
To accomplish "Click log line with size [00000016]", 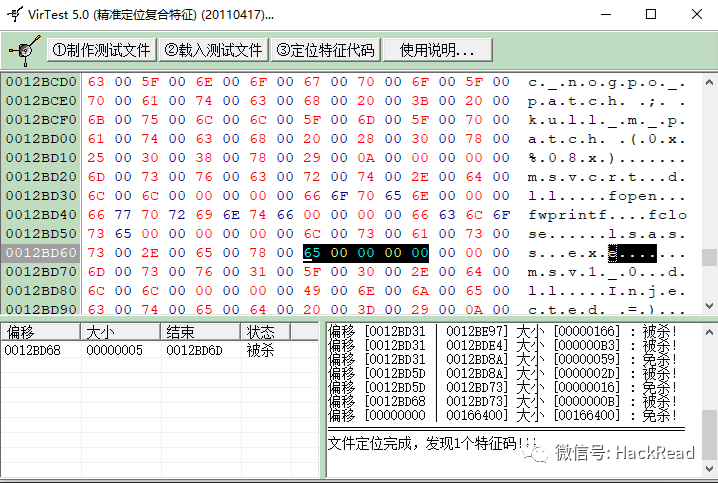I will coord(502,387).
